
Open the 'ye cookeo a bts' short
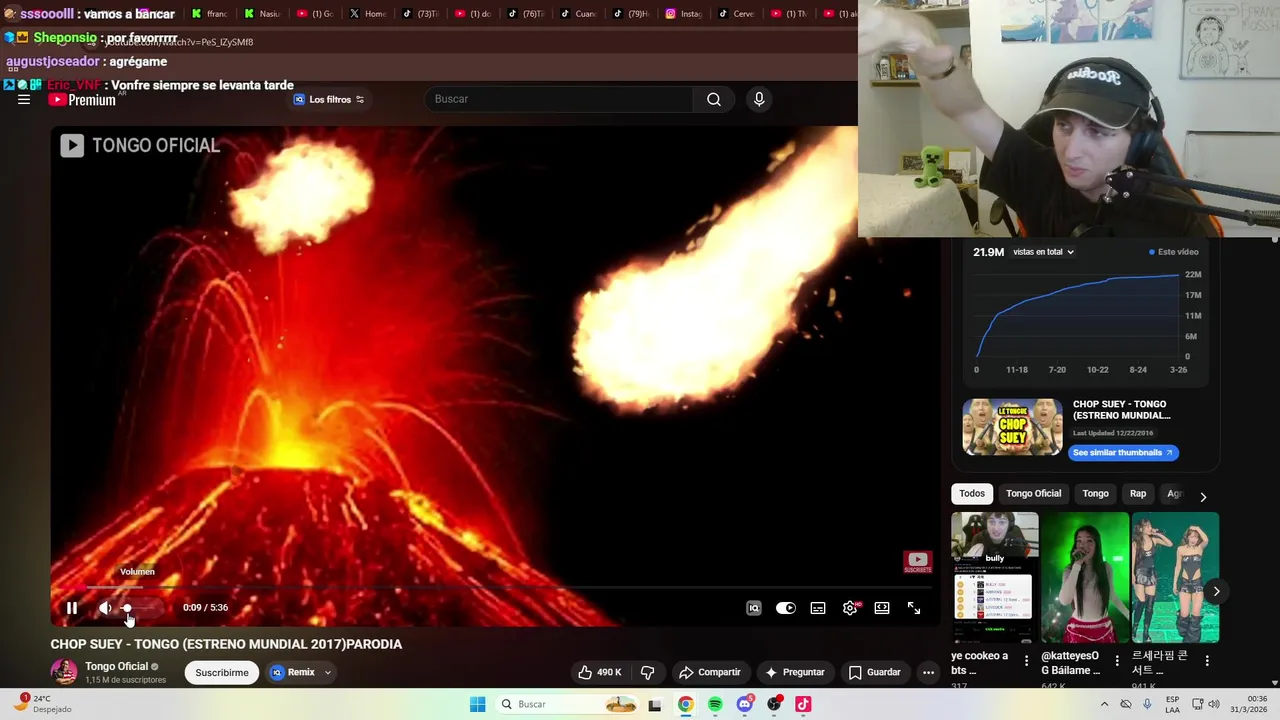[995, 577]
